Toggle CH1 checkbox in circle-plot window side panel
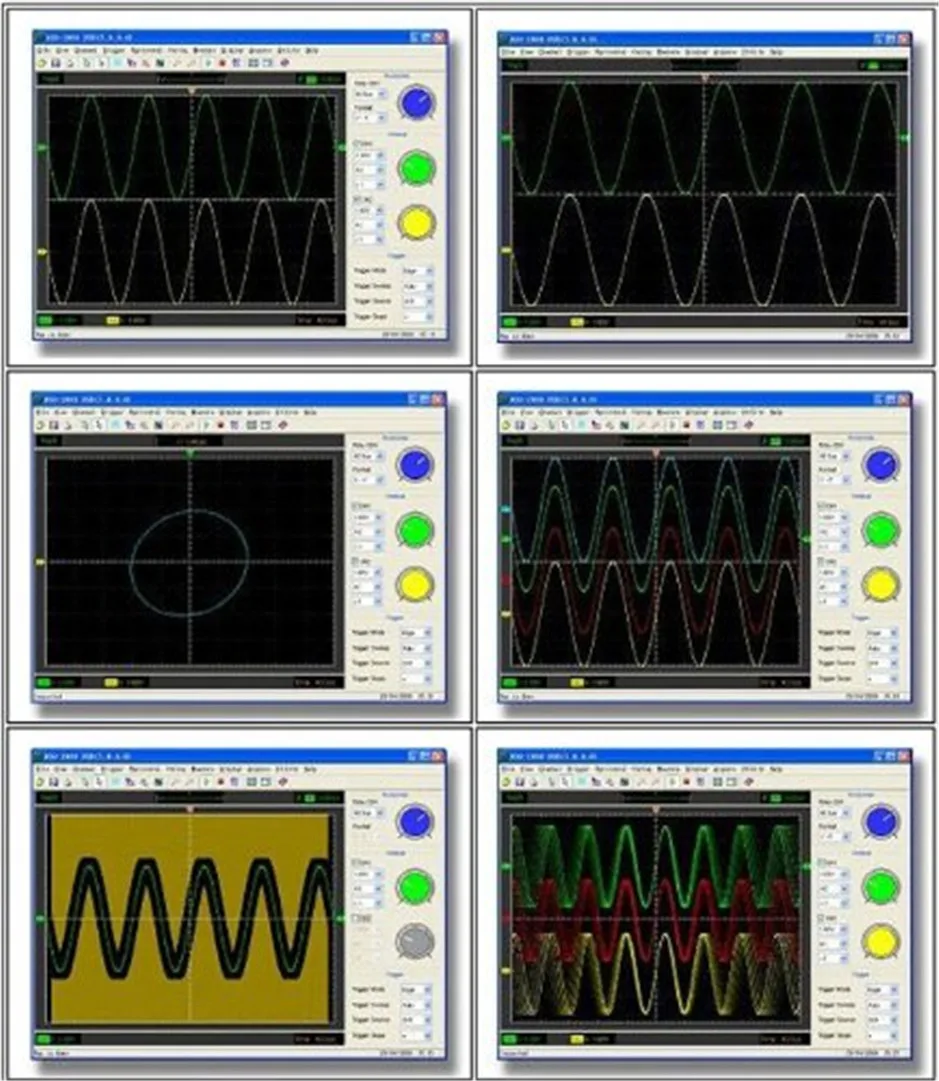 [354, 505]
